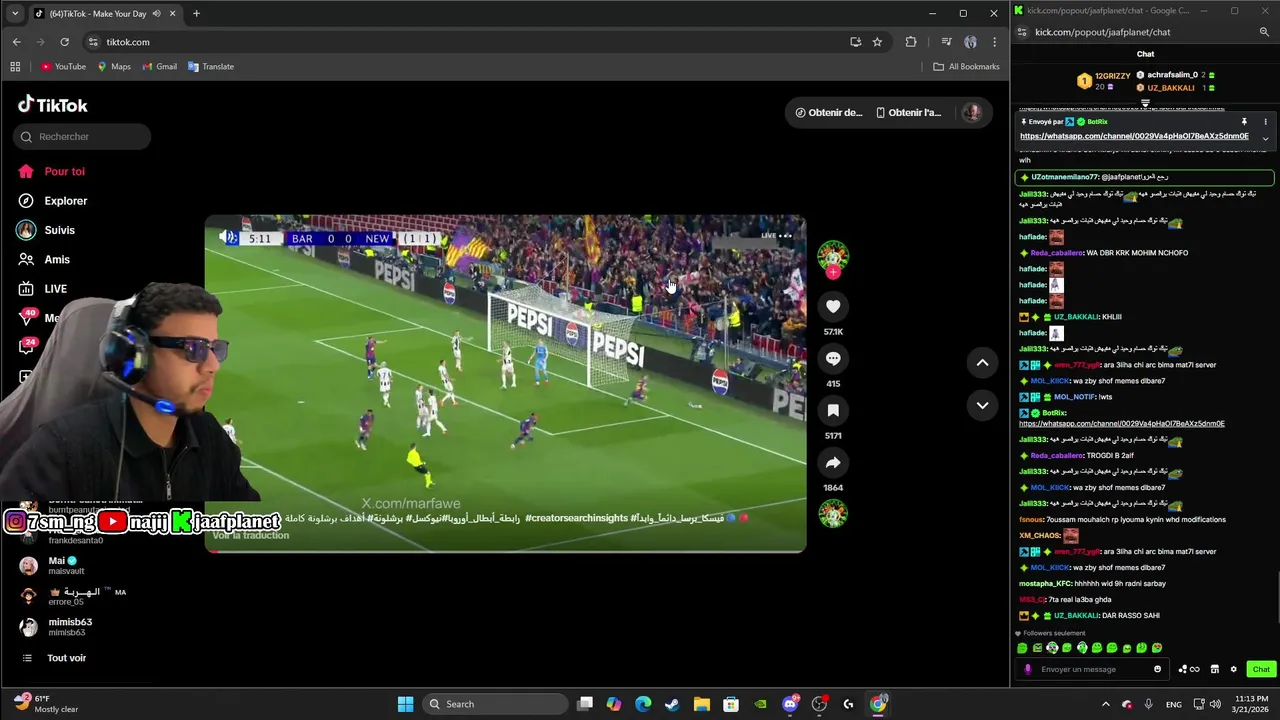This screenshot has width=1280, height=720.
Task: Open File Explorer from the taskbar
Action: pyautogui.click(x=702, y=704)
